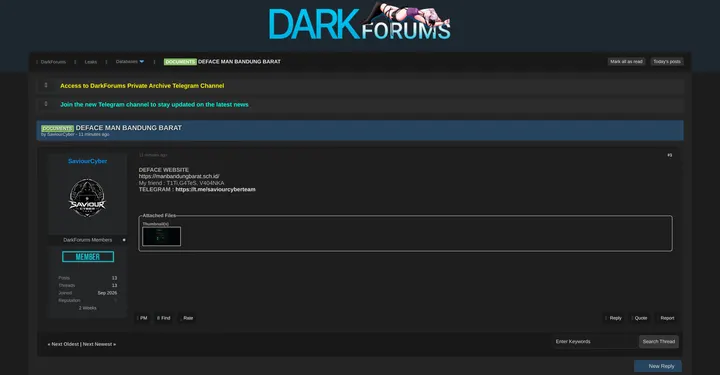
Task: Go to the Leaks breadcrumb
Action: tap(90, 62)
